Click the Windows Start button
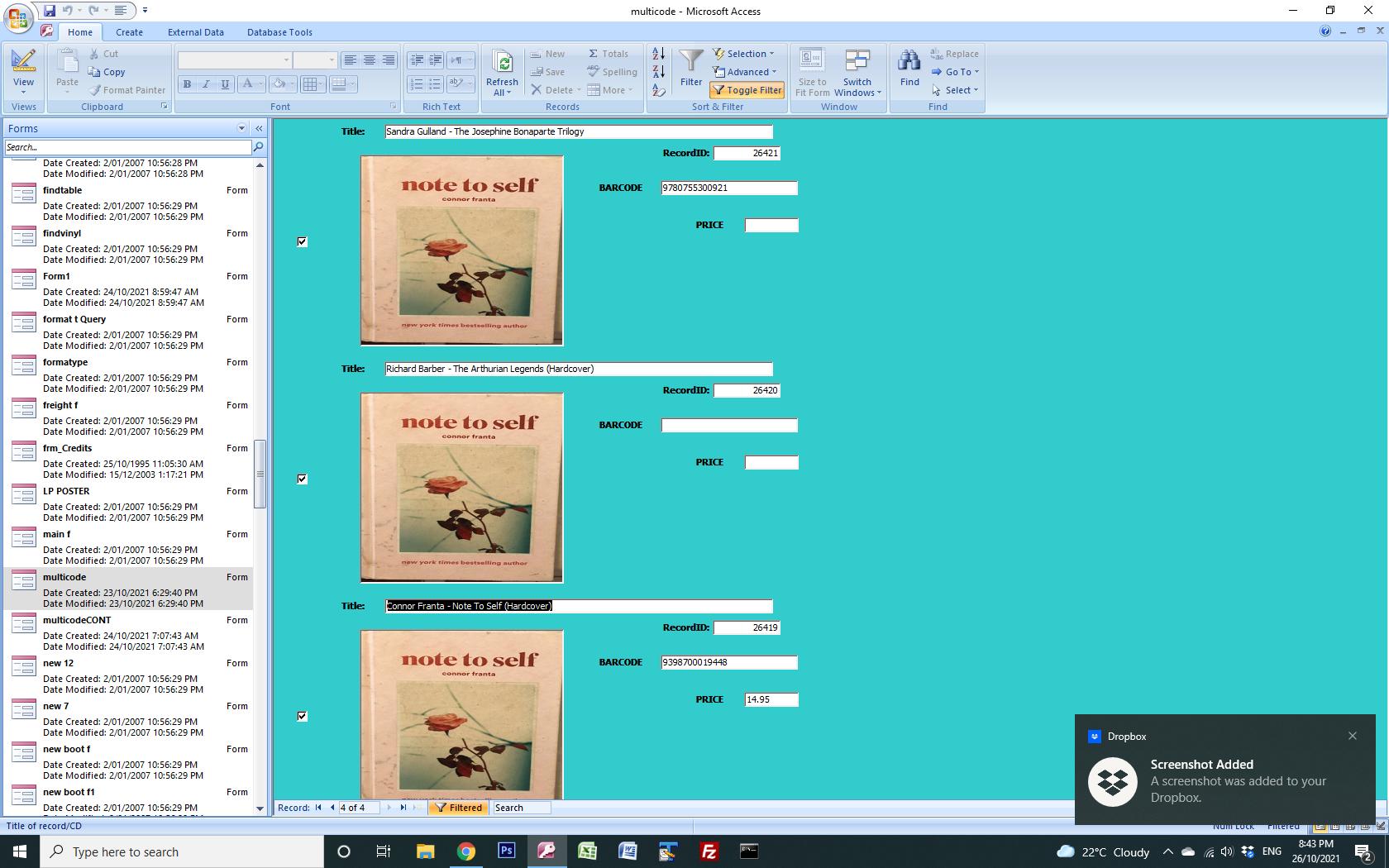 pos(20,851)
